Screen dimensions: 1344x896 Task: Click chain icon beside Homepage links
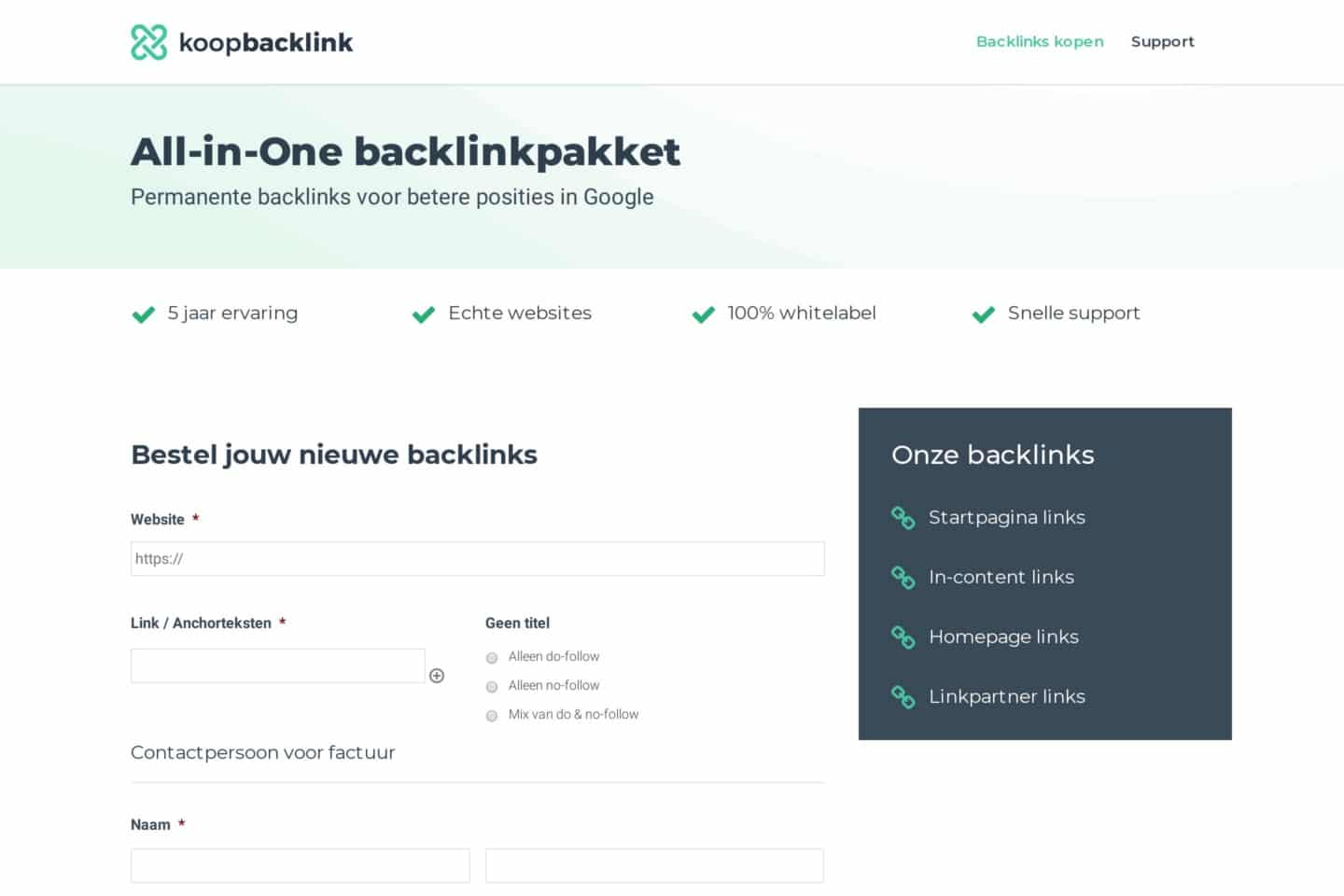pyautogui.click(x=903, y=637)
